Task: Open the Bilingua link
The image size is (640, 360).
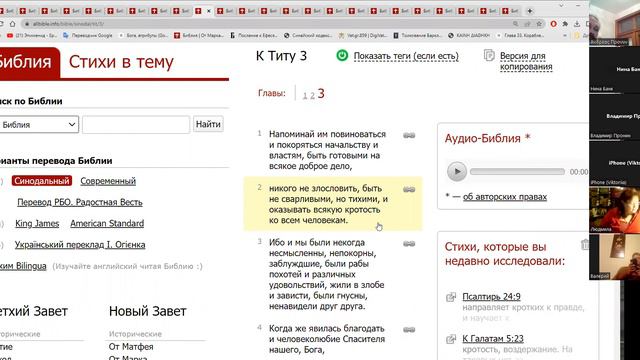Action: tap(23, 266)
